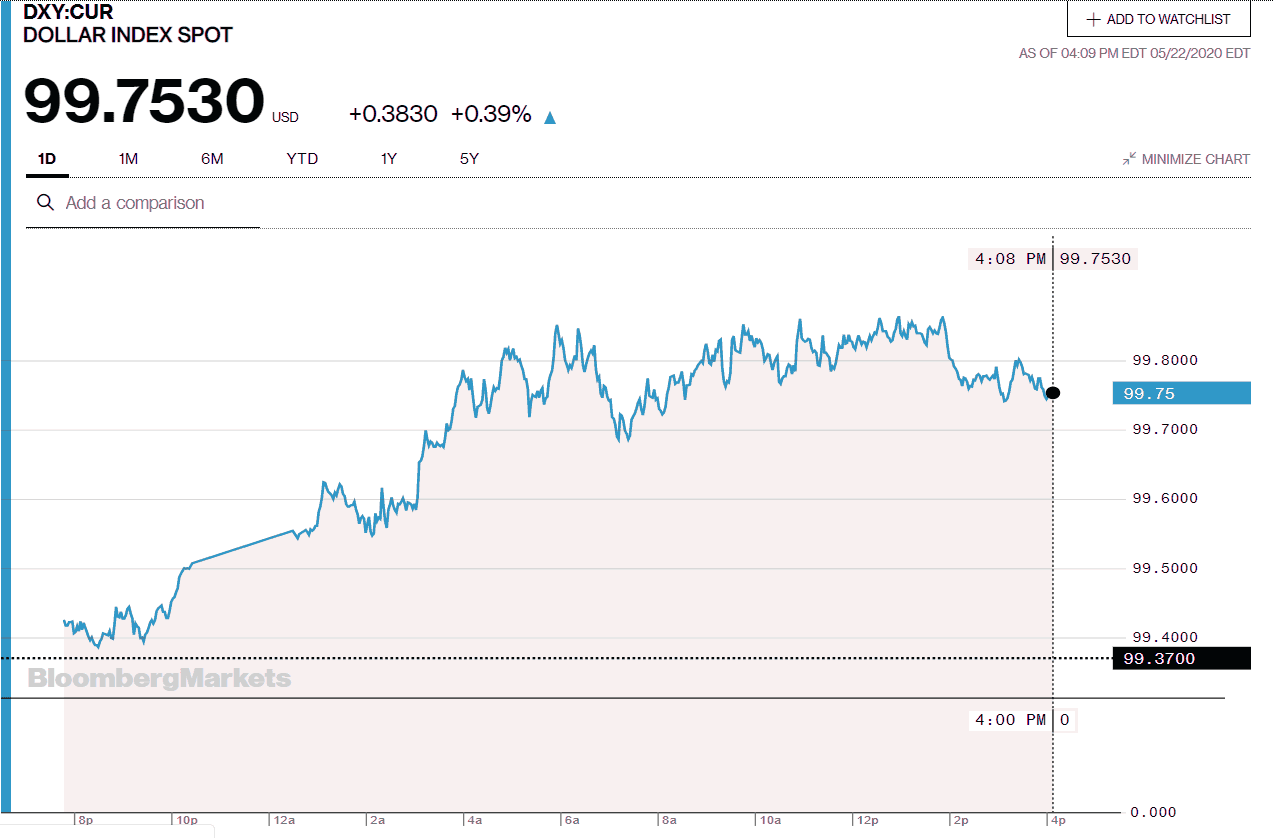This screenshot has width=1274, height=838.
Task: Click the 12p marker on the time axis
Action: point(867,820)
